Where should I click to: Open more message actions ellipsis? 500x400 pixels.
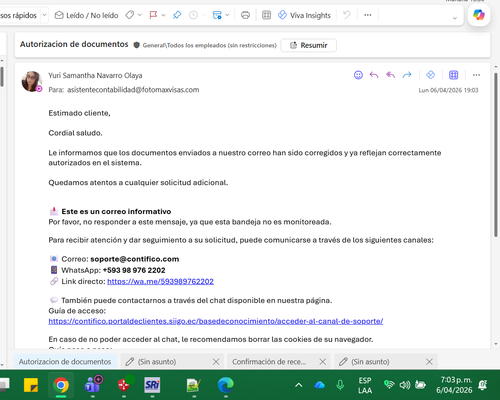point(476,75)
